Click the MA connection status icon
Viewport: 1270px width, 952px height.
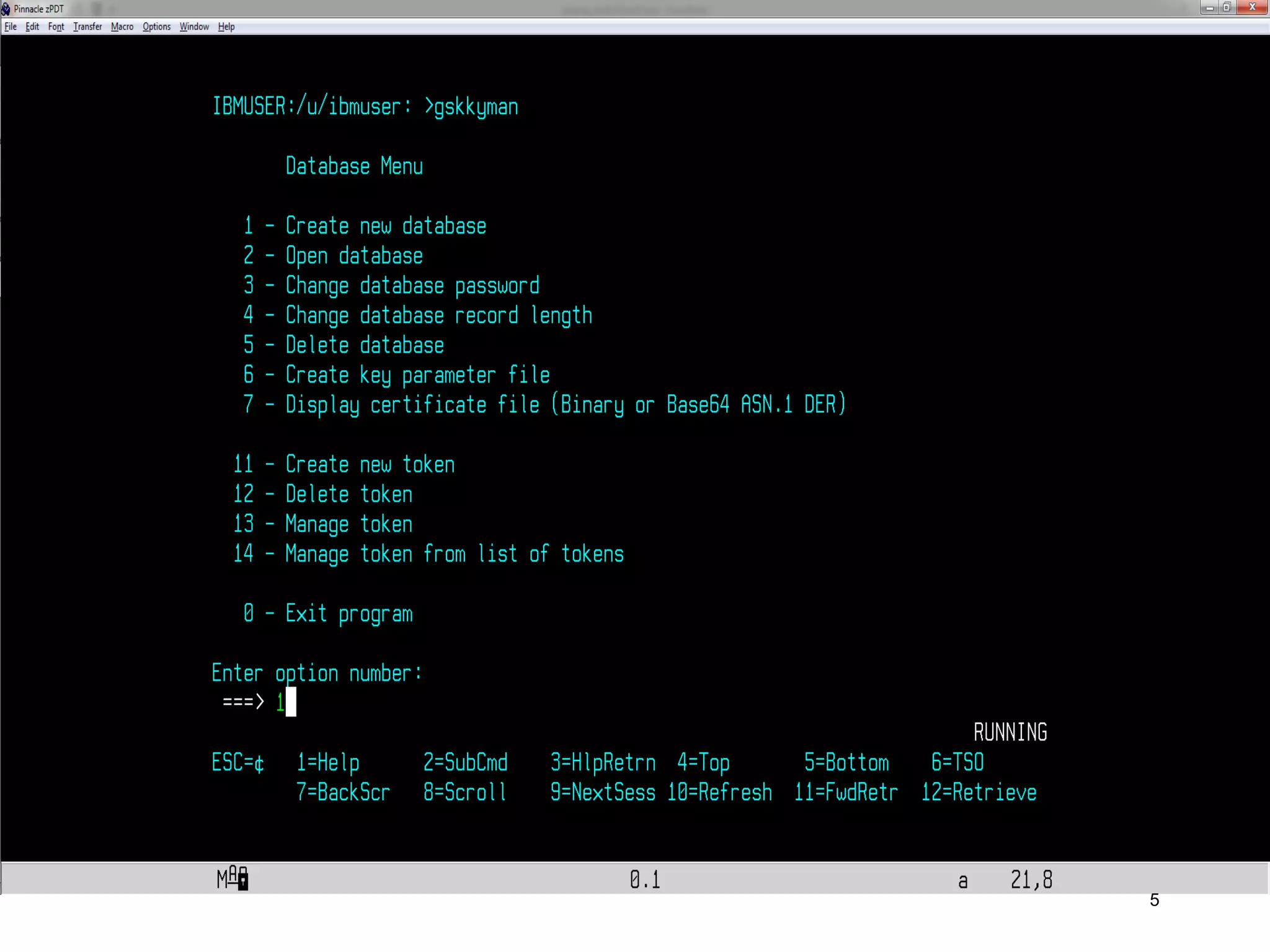point(233,878)
